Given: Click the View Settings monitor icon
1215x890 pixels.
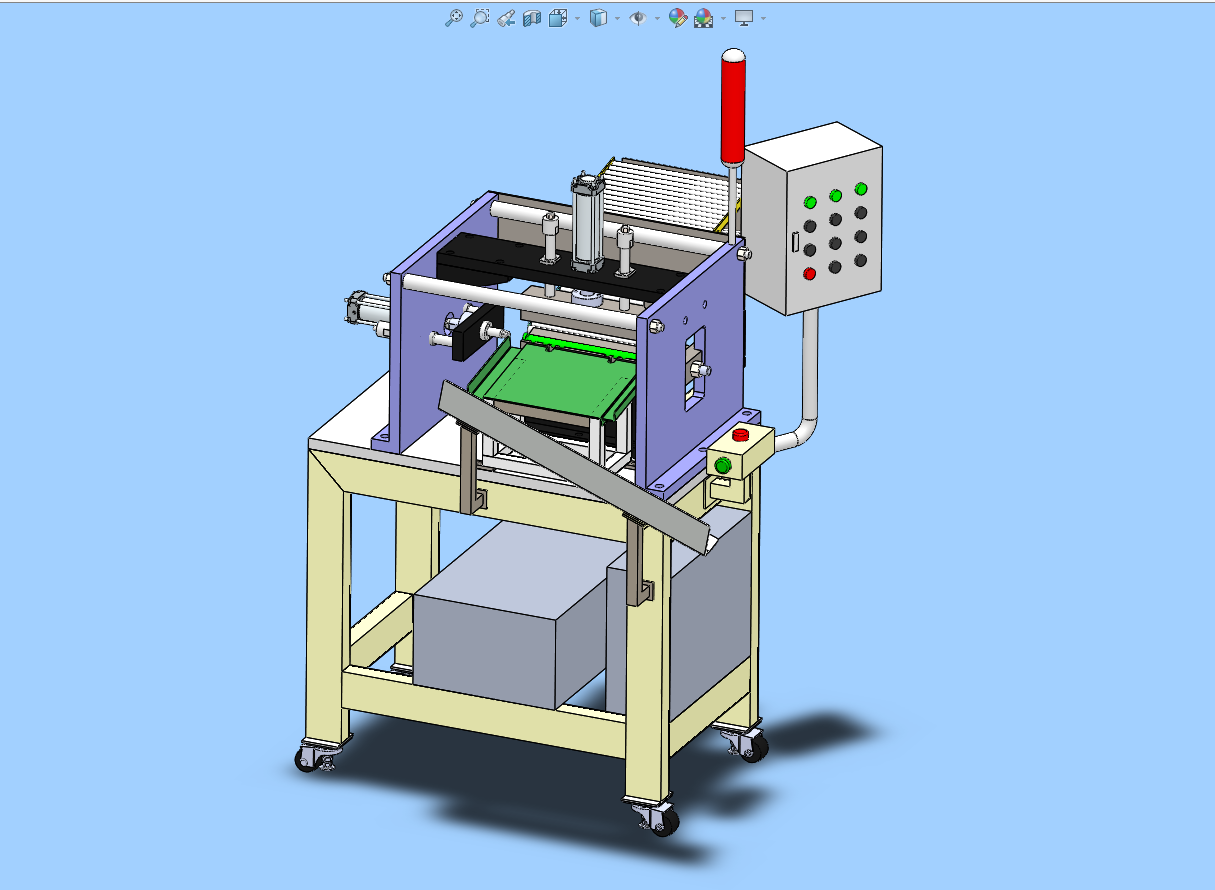Looking at the screenshot, I should coord(744,17).
